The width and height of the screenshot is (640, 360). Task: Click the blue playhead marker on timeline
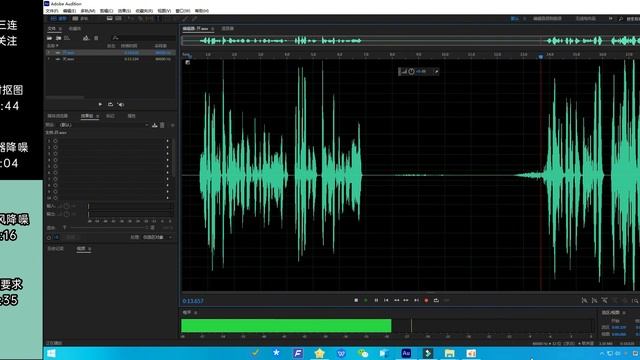point(541,56)
